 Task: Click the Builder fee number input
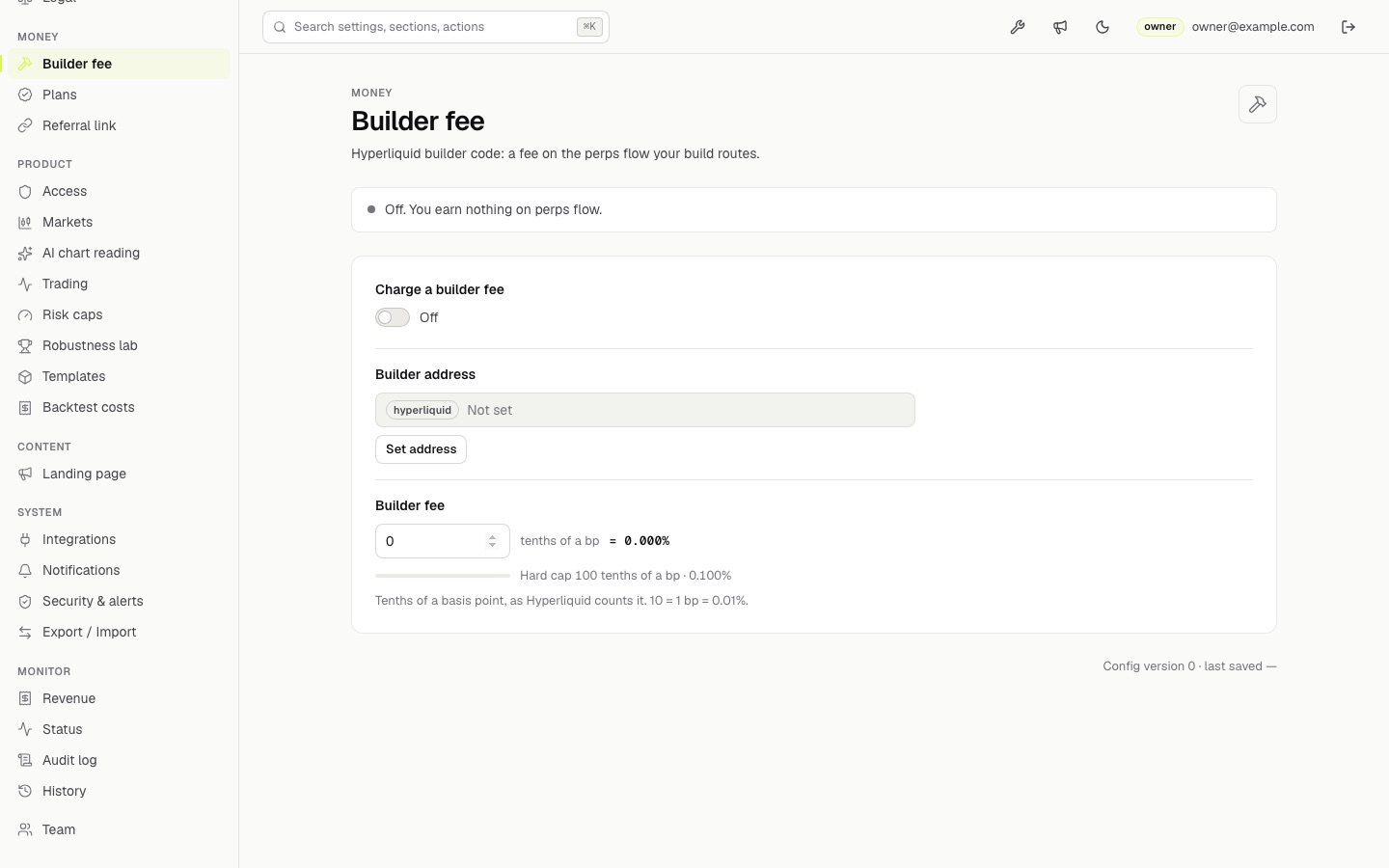pyautogui.click(x=443, y=541)
